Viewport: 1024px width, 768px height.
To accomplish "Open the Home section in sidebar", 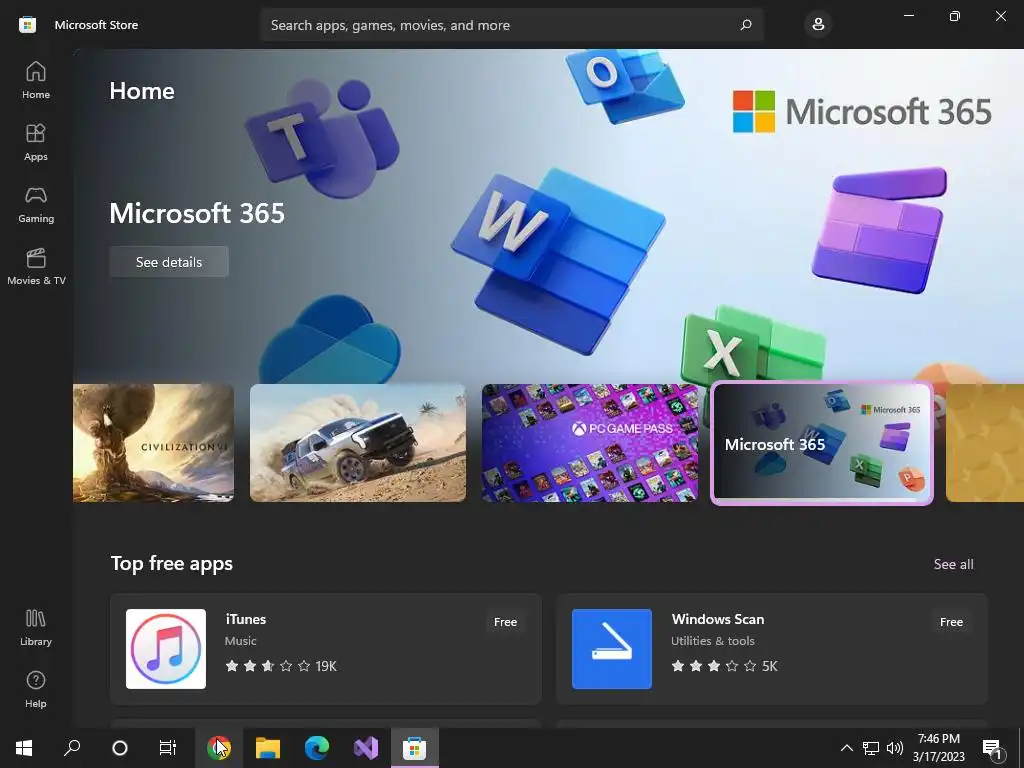I will tap(36, 80).
